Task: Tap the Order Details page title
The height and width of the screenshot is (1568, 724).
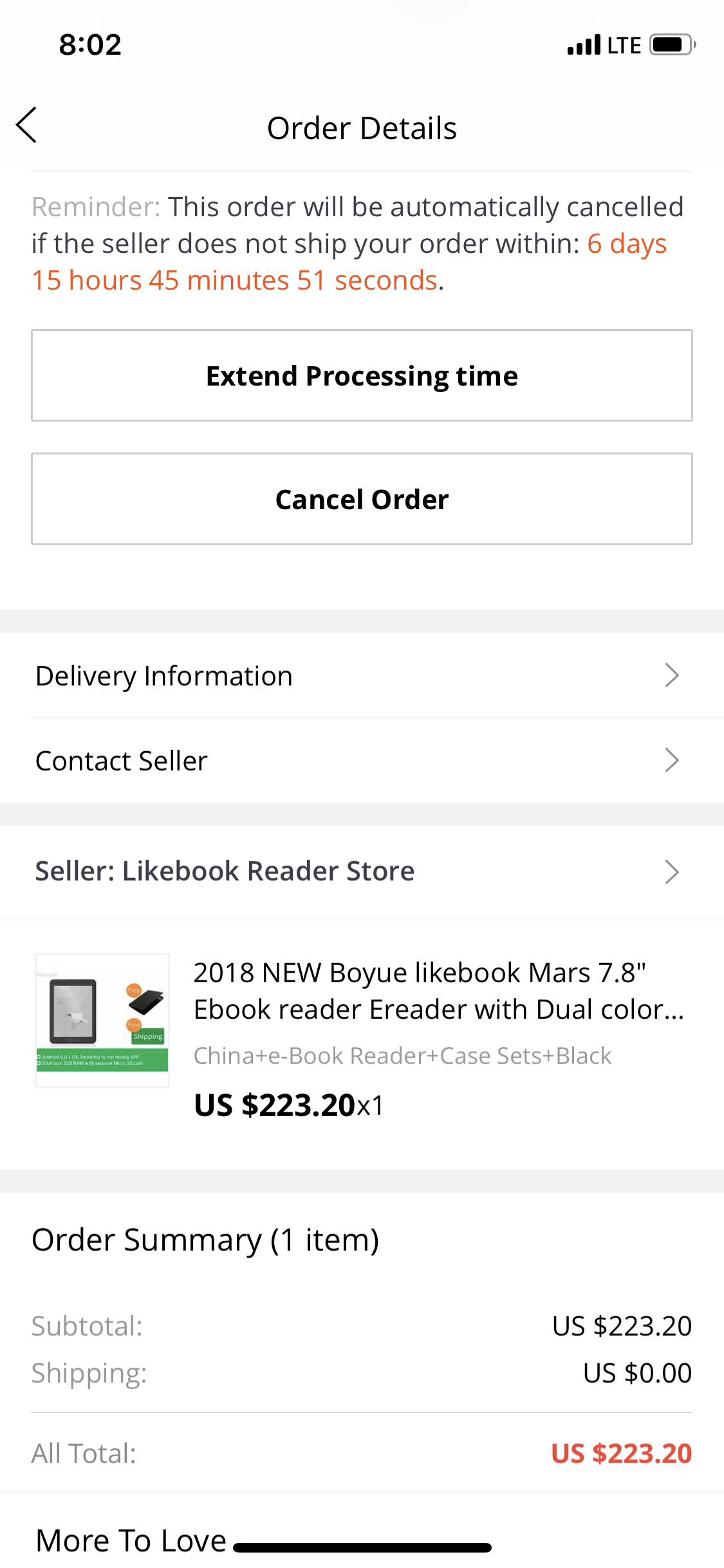Action: click(362, 128)
